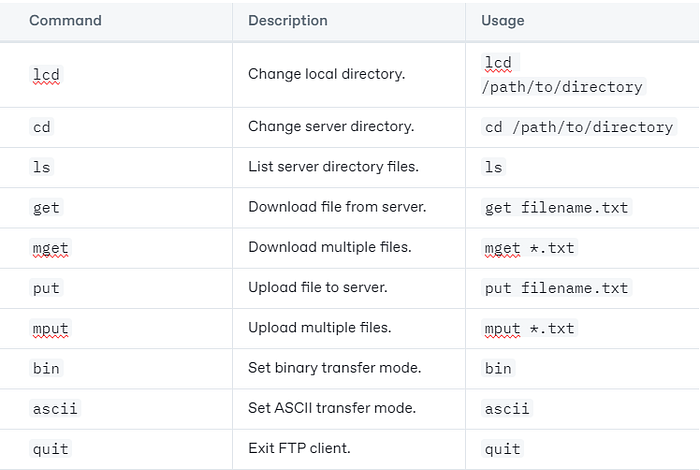Viewport: 700px width, 470px height.
Task: Select the quit code in the Command column
Action: pyautogui.click(x=50, y=449)
